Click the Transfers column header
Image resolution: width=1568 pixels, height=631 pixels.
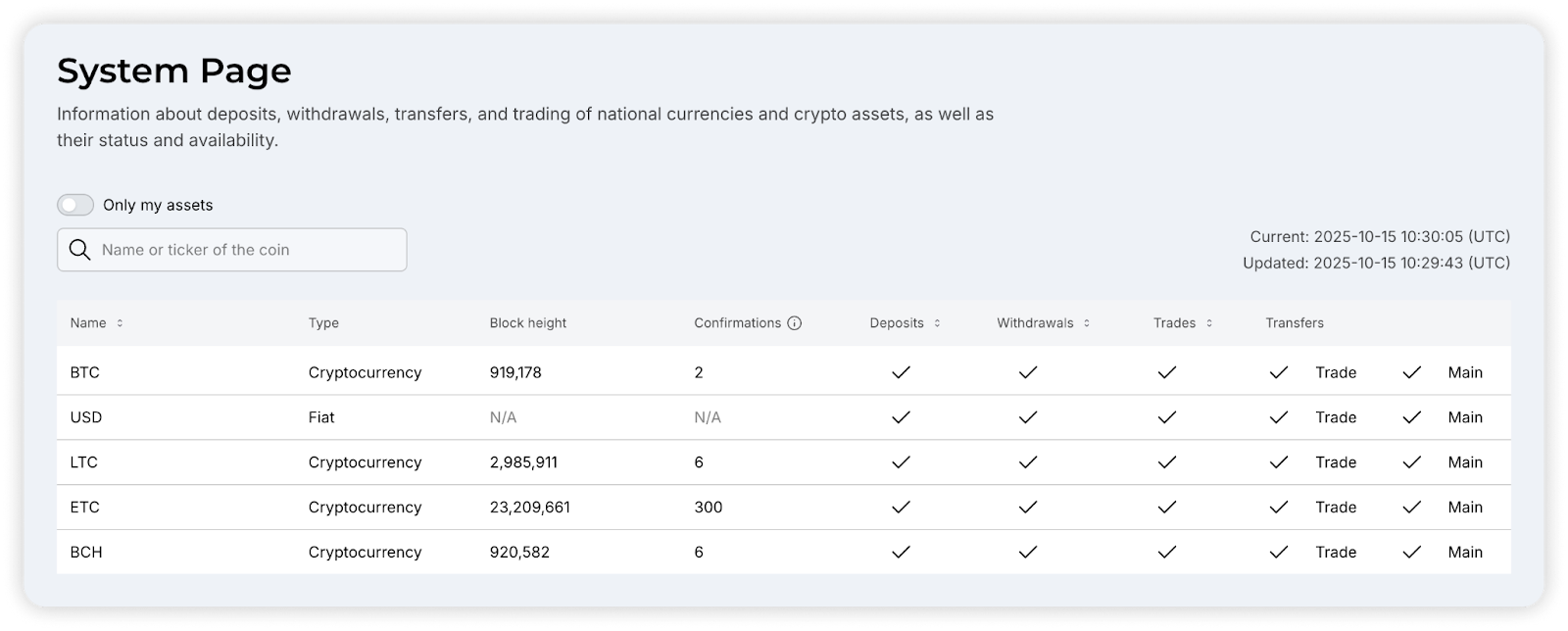pyautogui.click(x=1295, y=323)
